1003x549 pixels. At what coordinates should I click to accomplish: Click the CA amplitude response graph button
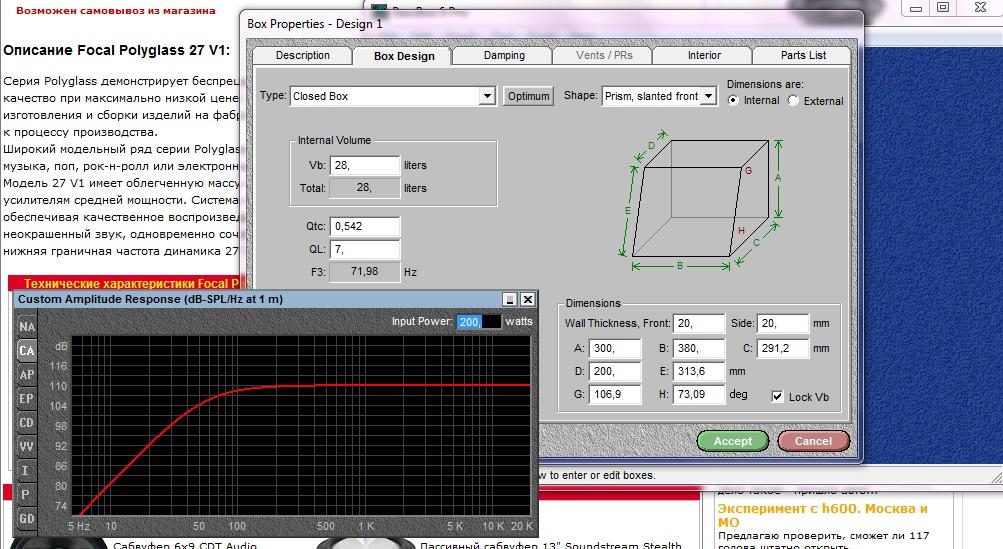(x=27, y=351)
